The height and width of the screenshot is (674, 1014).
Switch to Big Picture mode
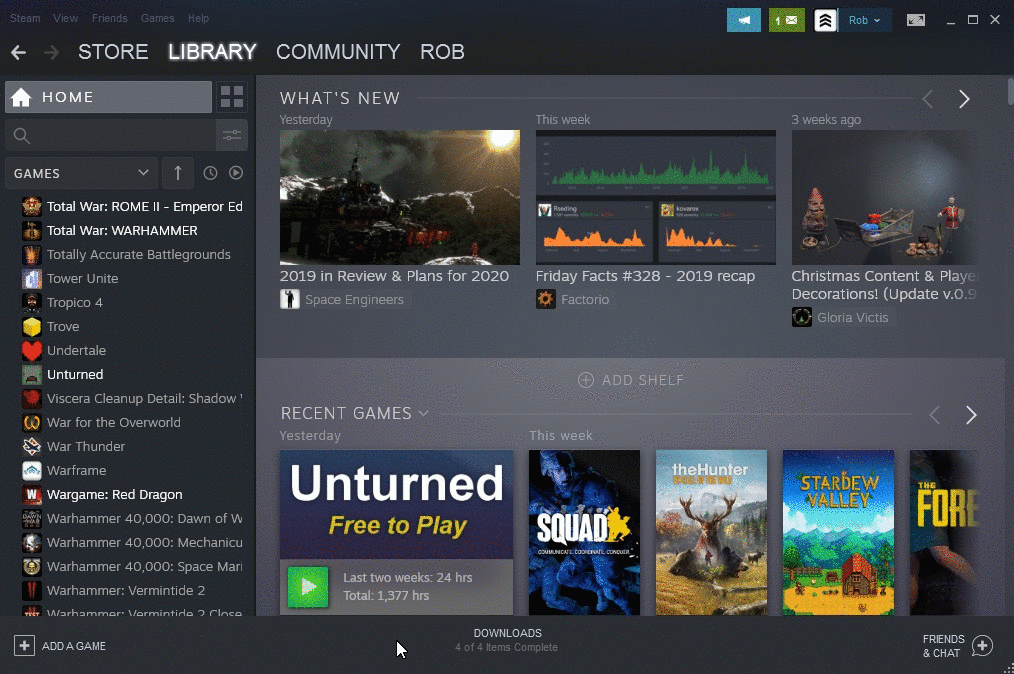click(x=916, y=20)
